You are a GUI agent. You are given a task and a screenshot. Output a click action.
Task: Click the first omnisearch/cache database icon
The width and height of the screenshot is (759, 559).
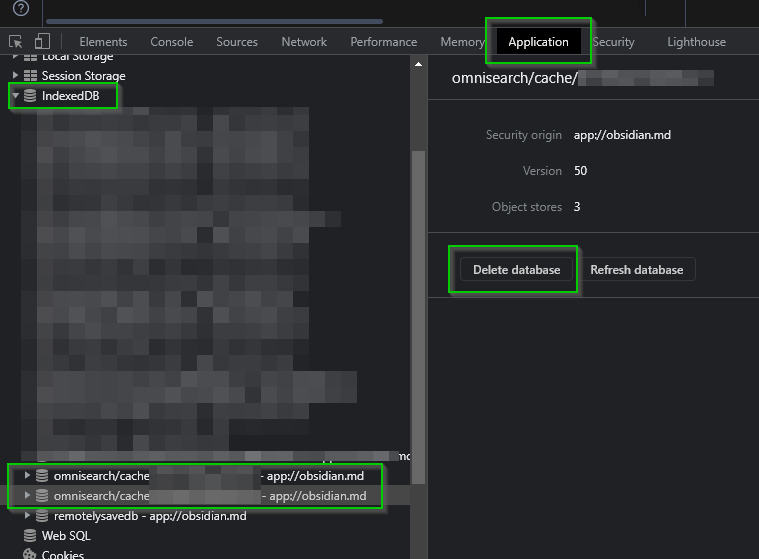coord(42,476)
